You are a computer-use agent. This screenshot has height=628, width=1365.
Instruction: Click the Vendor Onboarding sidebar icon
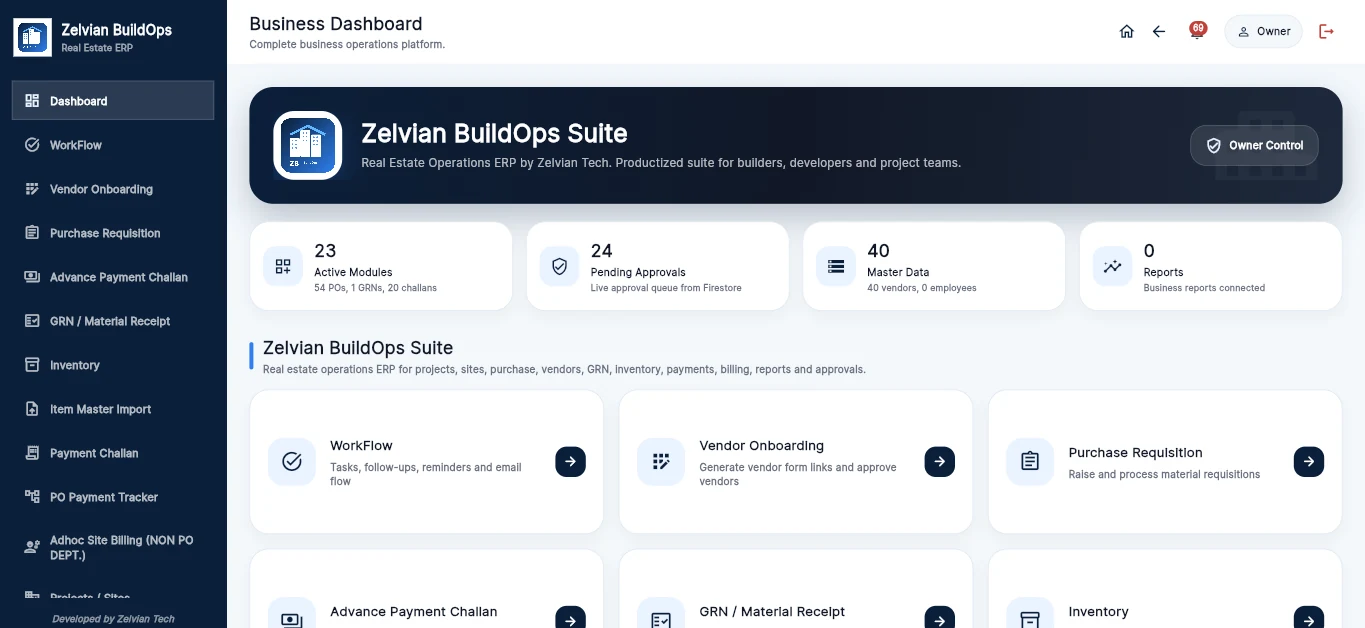[x=32, y=189]
